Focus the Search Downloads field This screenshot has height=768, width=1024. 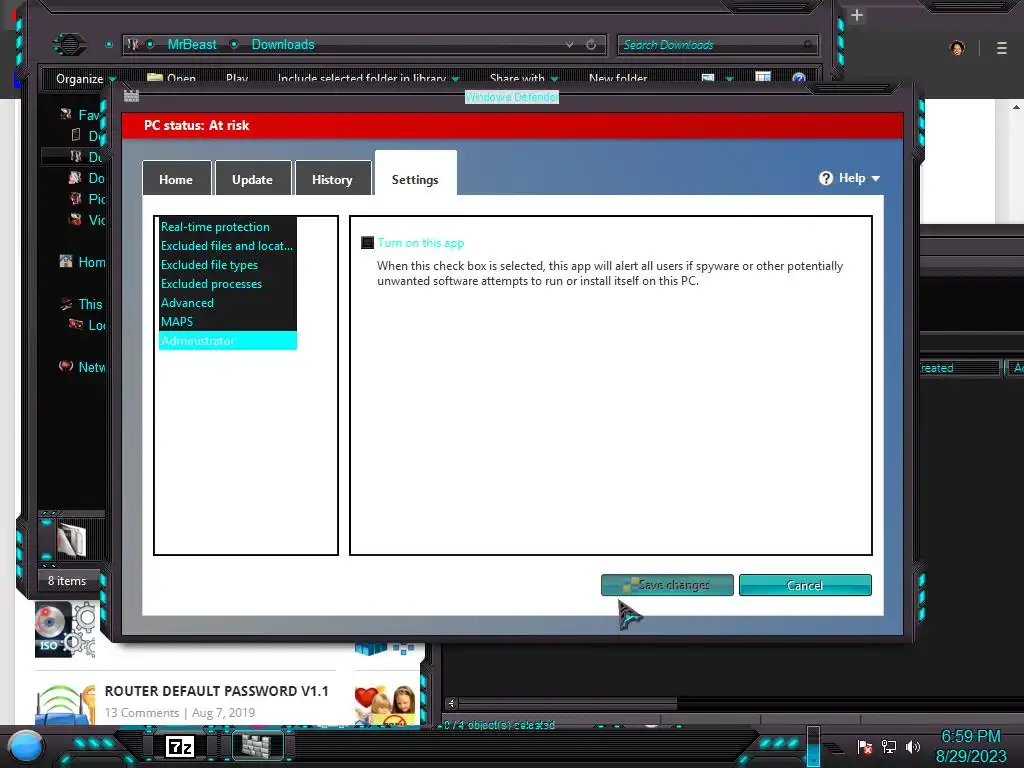717,44
